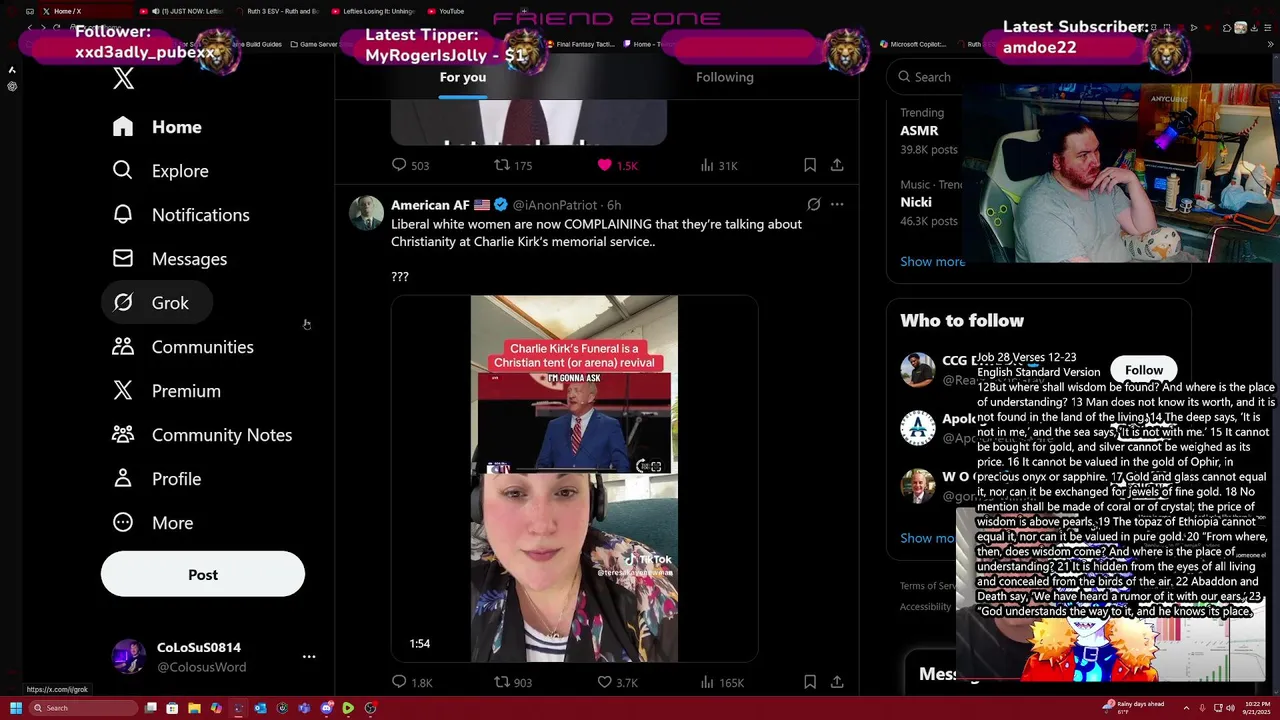Viewport: 1280px width, 720px height.
Task: Open the Final Fantasy Tactics bookmark
Action: [580, 44]
